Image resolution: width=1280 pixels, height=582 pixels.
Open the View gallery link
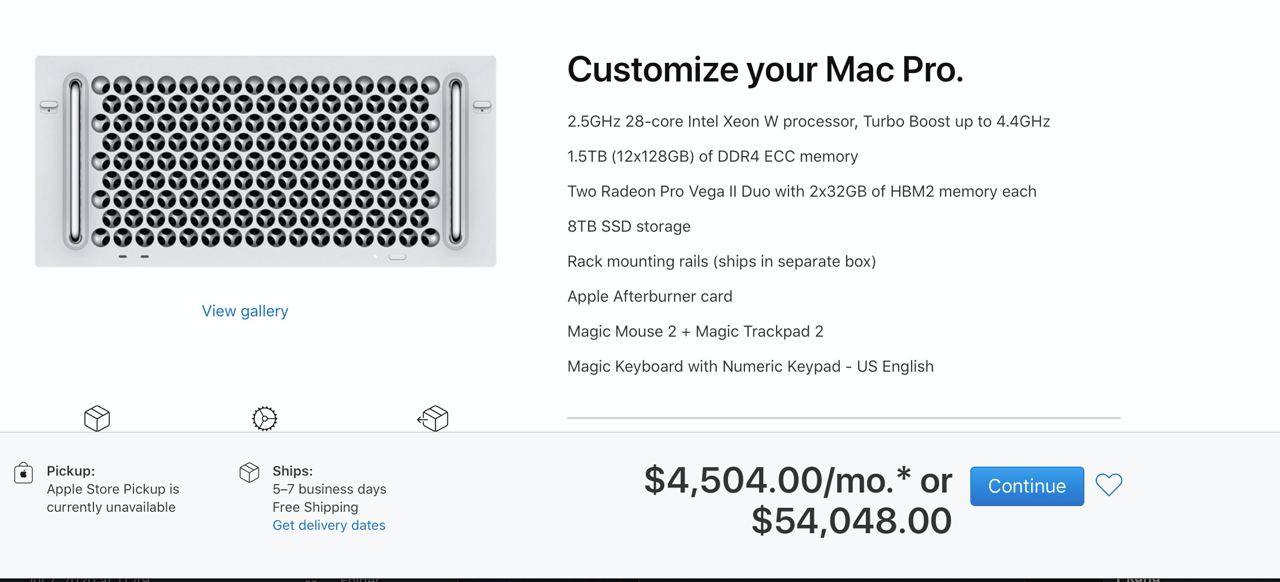[245, 311]
